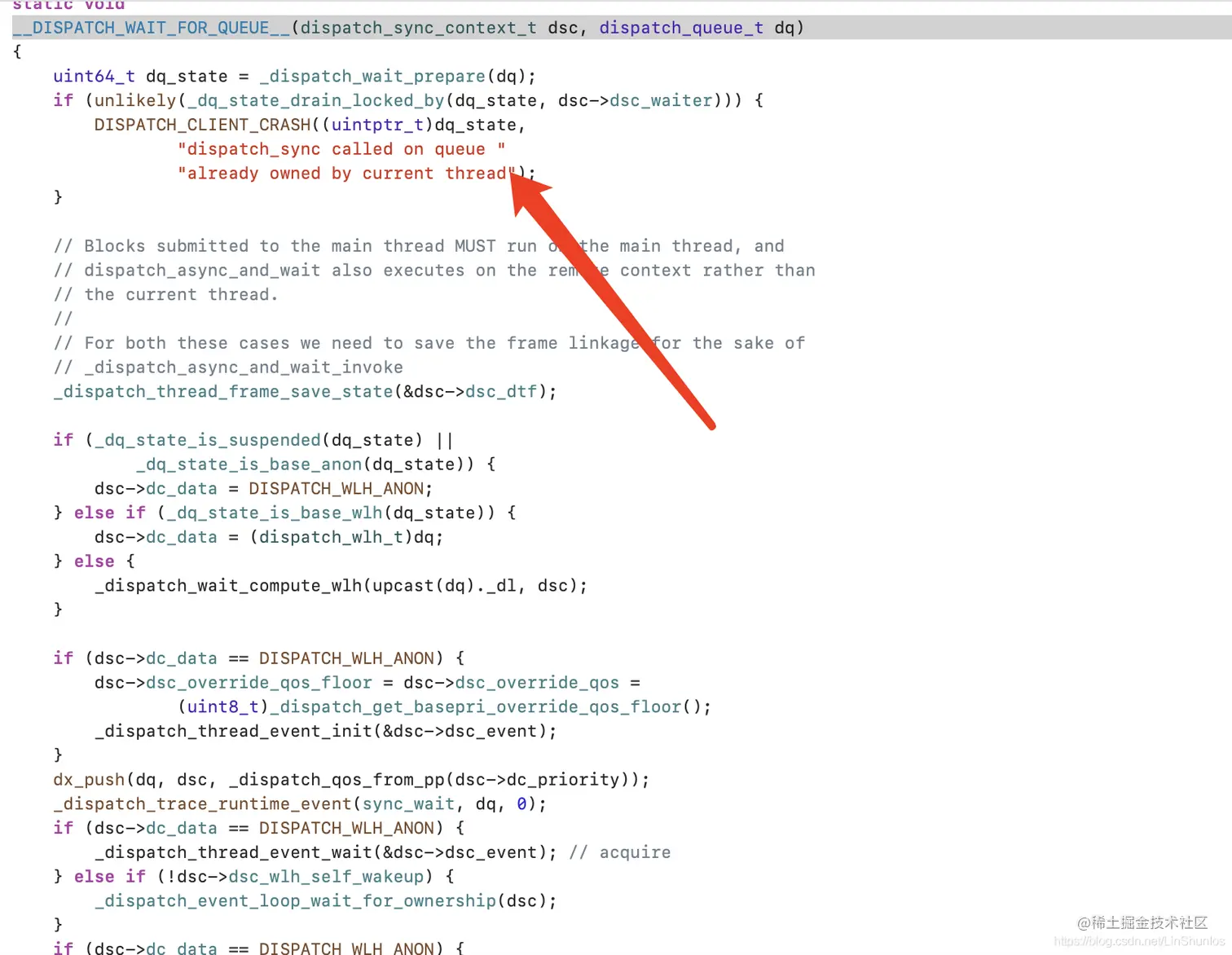Viewport: 1232px width, 955px height.
Task: Click dispatch_sync_context_t parameter type
Action: point(419,28)
